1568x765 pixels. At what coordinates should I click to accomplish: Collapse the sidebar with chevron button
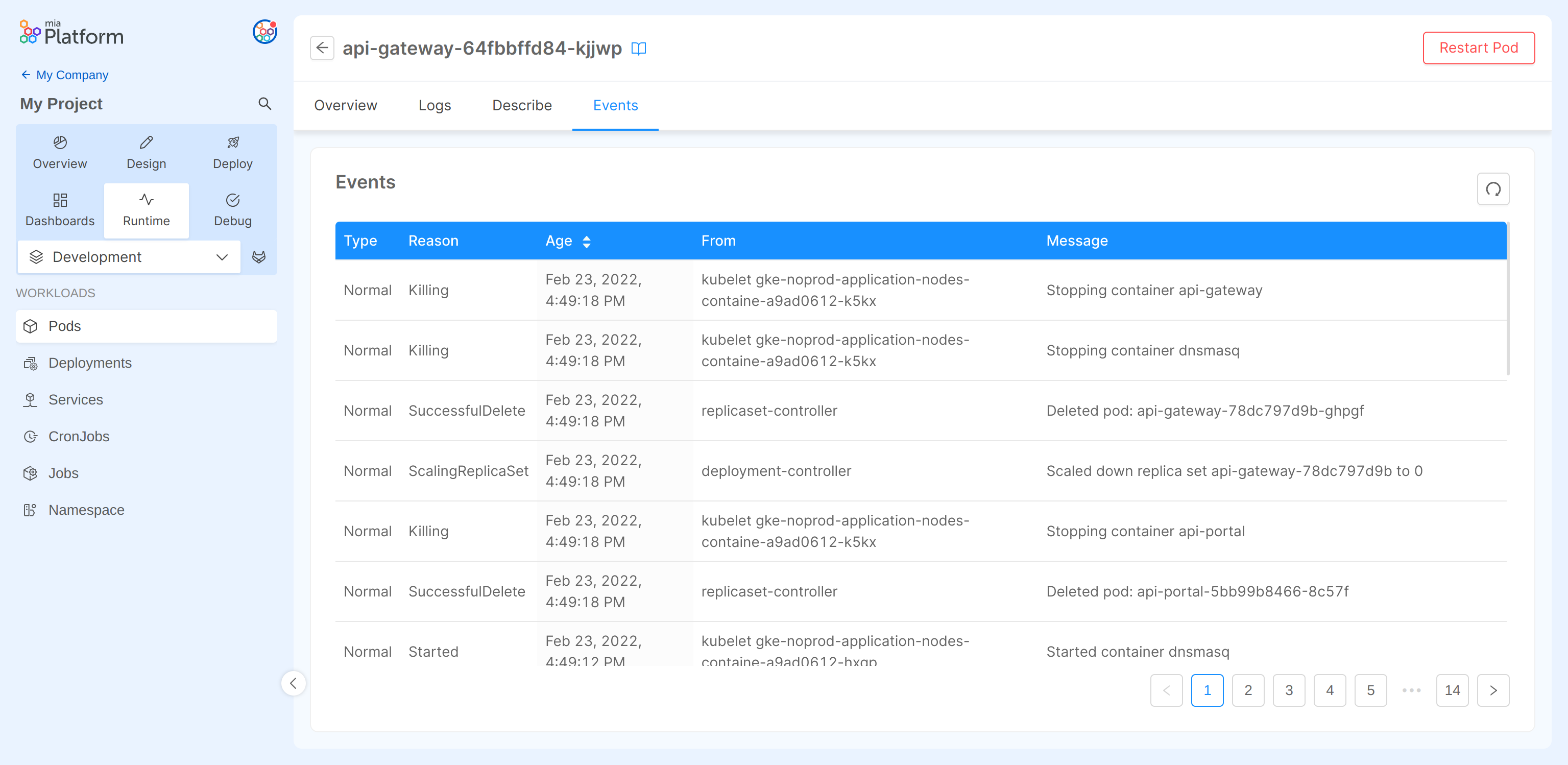(x=294, y=683)
